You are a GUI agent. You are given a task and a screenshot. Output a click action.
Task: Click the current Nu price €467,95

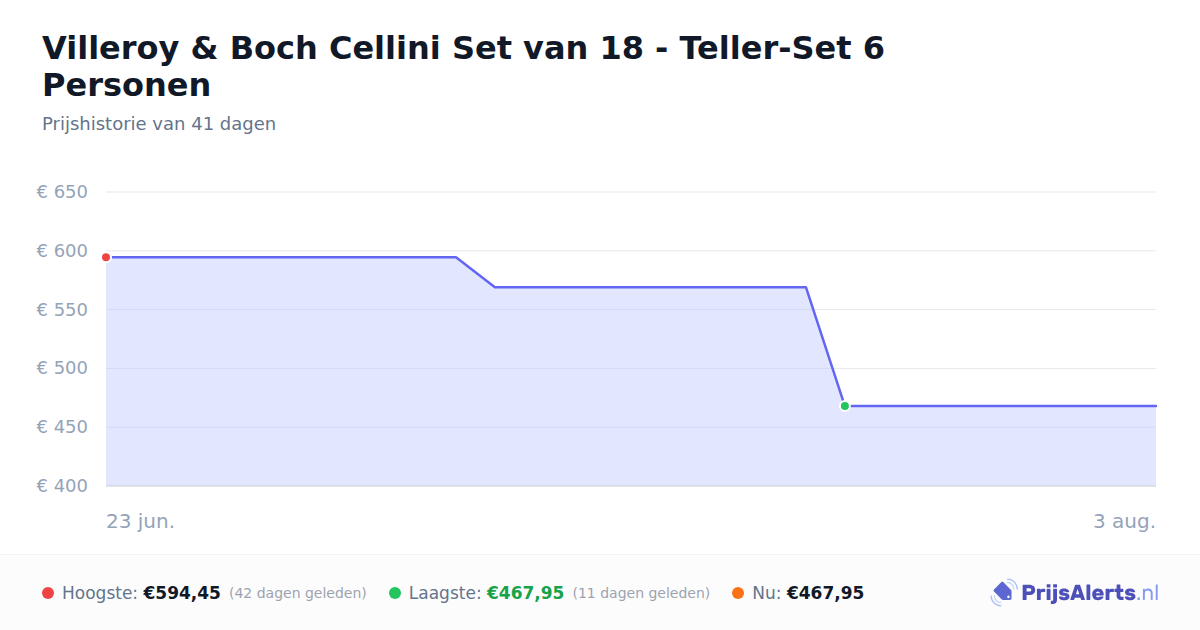tap(825, 593)
